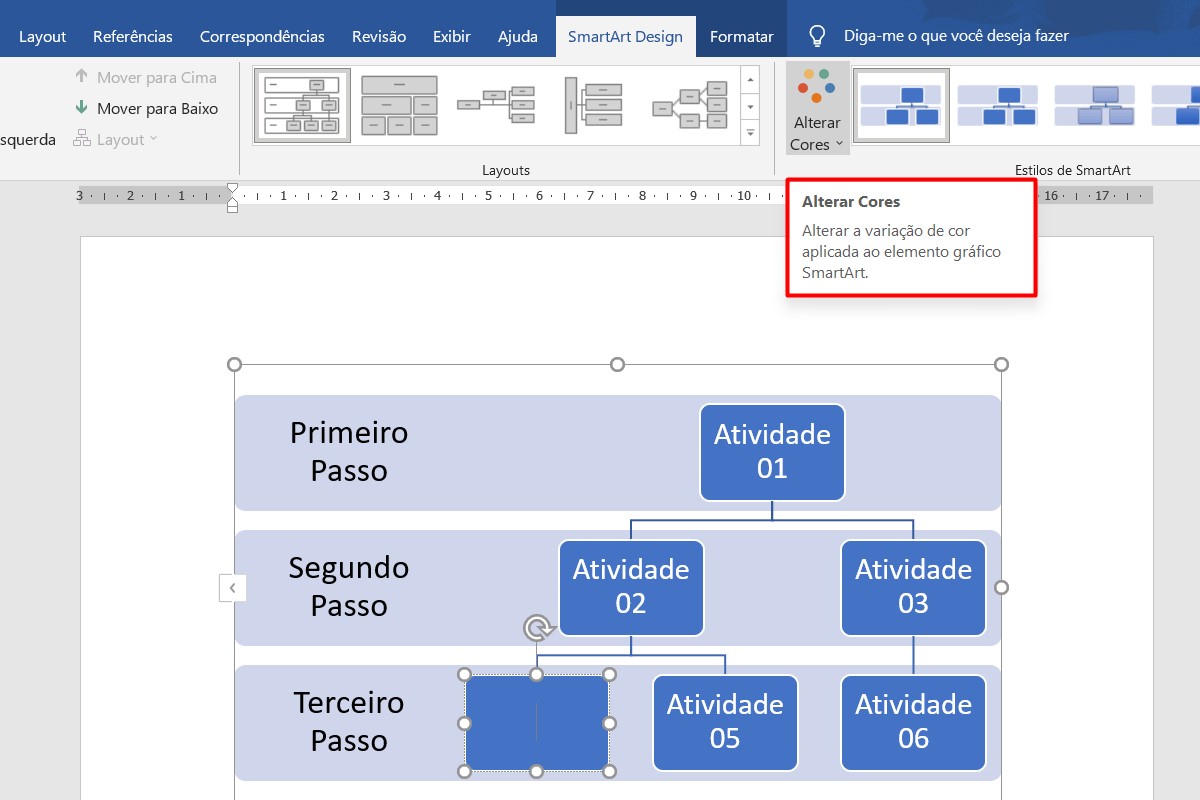Select the fourth layouts gallery thumbnail
The width and height of the screenshot is (1200, 800).
tap(593, 104)
